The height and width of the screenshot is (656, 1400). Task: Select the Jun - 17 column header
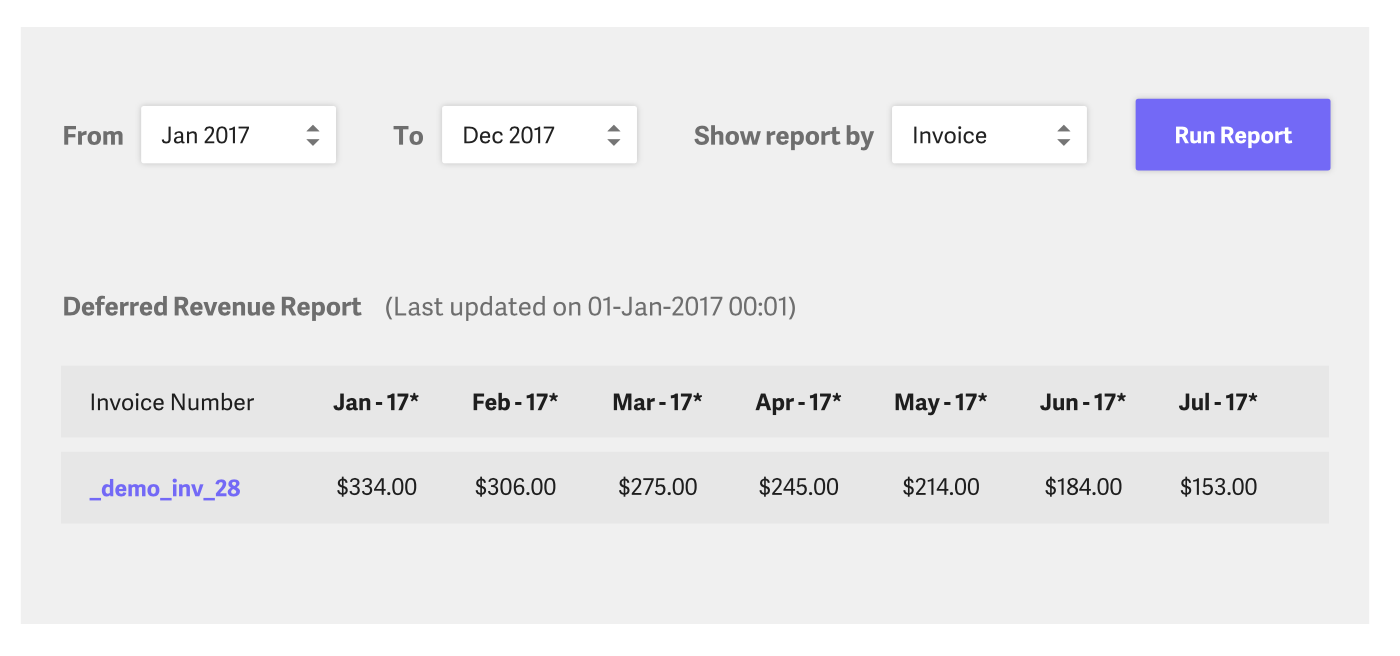tap(1083, 402)
